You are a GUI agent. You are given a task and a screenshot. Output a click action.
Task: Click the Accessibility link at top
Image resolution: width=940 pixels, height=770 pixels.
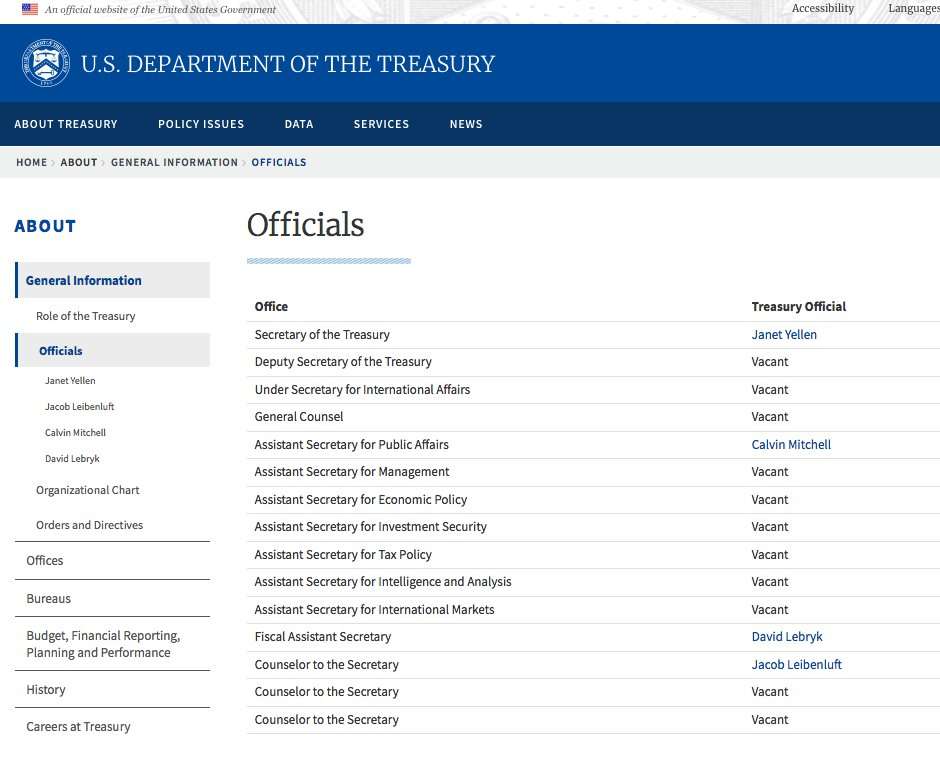822,8
